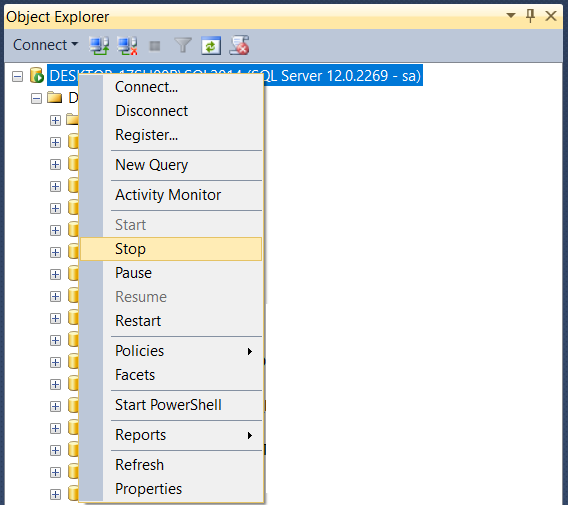Image resolution: width=568 pixels, height=505 pixels.
Task: Open Activity Monitor from the context menu
Action: click(171, 195)
